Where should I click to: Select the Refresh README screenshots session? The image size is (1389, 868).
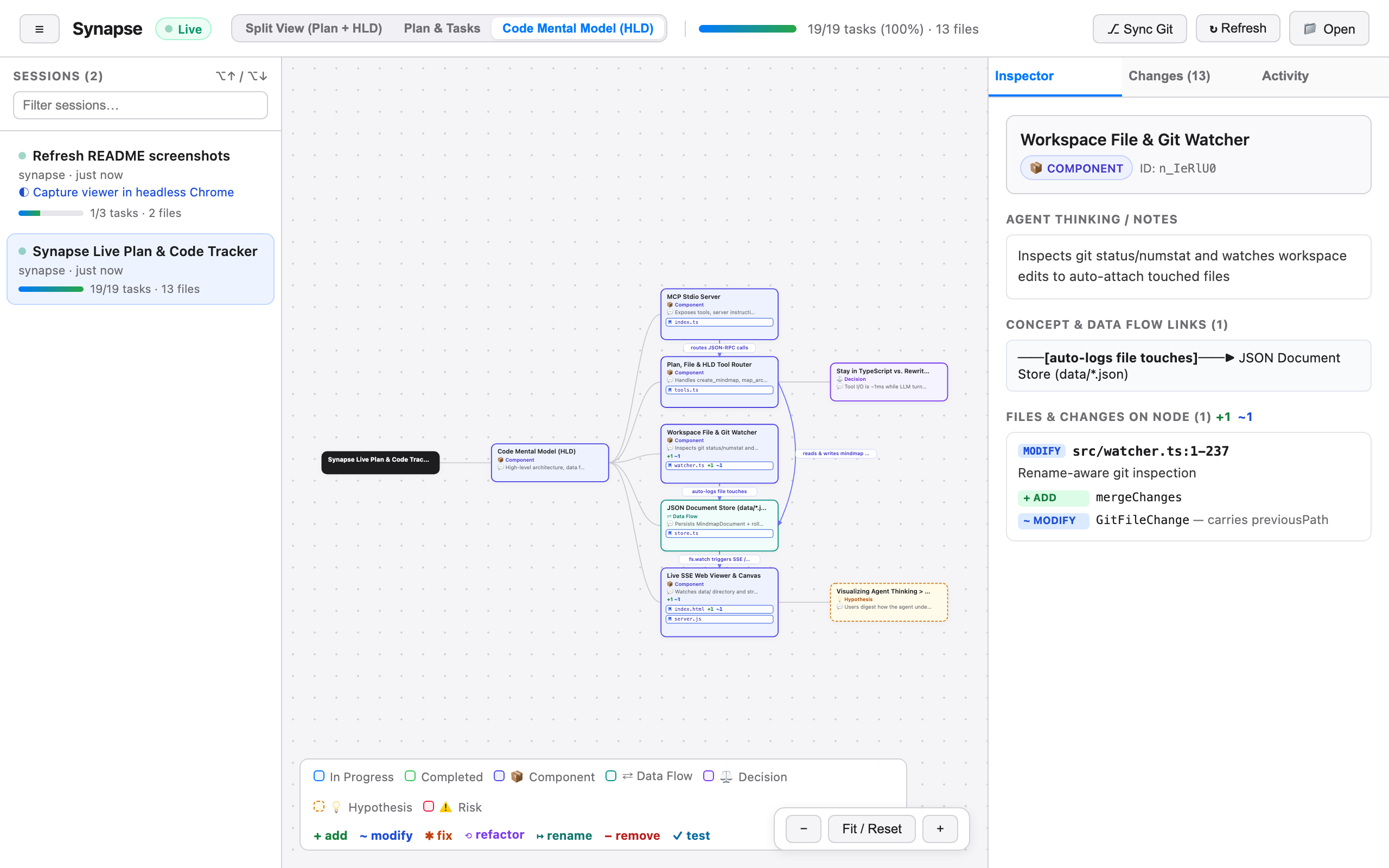[x=140, y=183]
